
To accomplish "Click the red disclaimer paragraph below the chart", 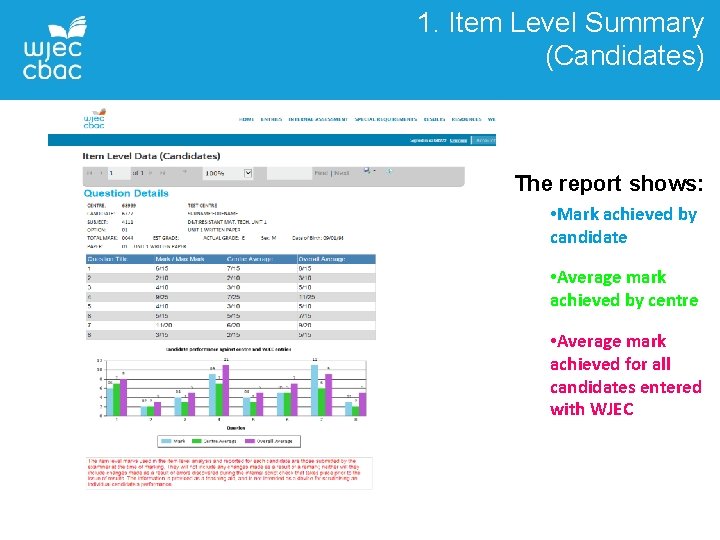I will [229, 472].
